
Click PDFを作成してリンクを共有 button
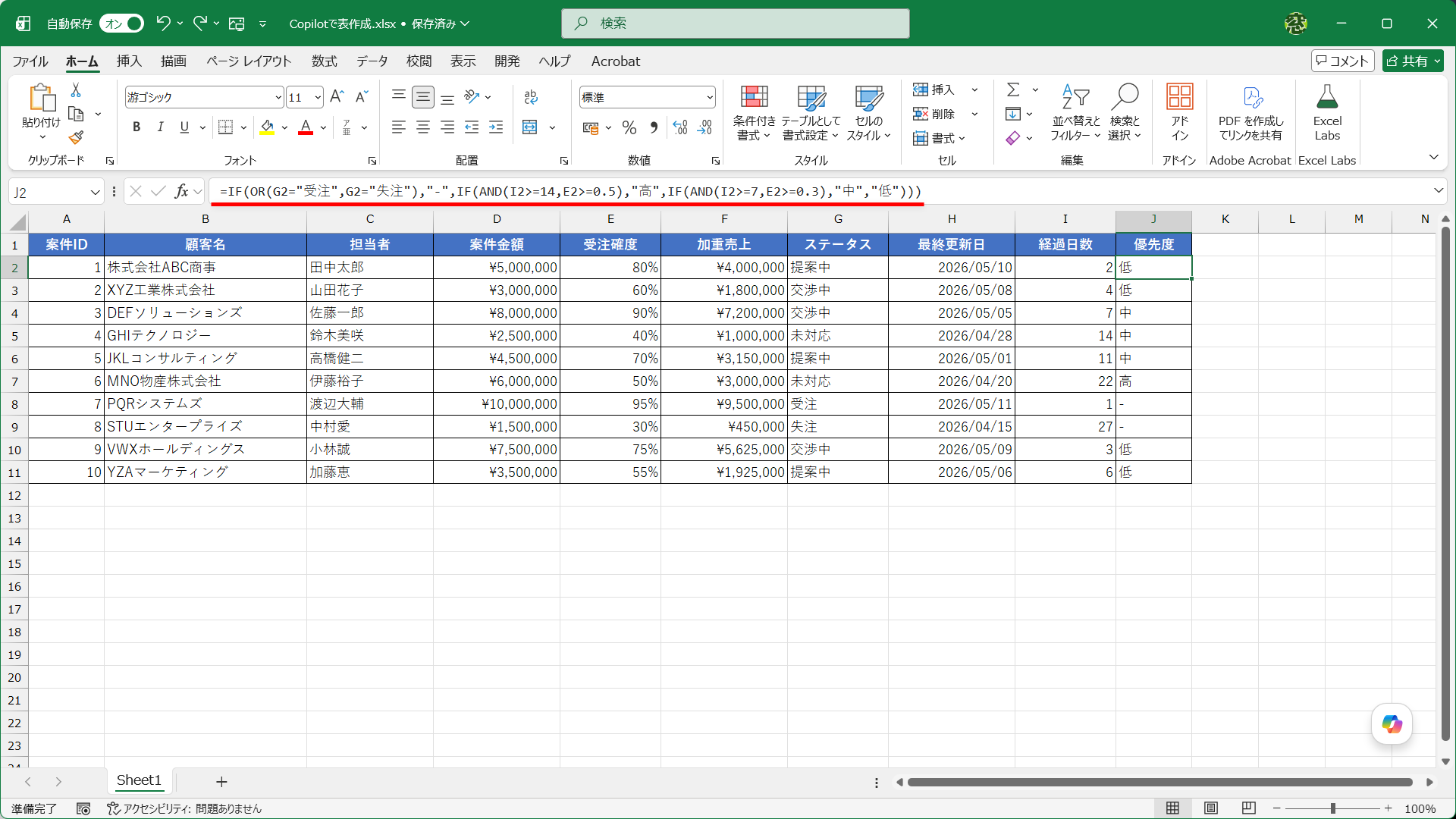(1250, 112)
